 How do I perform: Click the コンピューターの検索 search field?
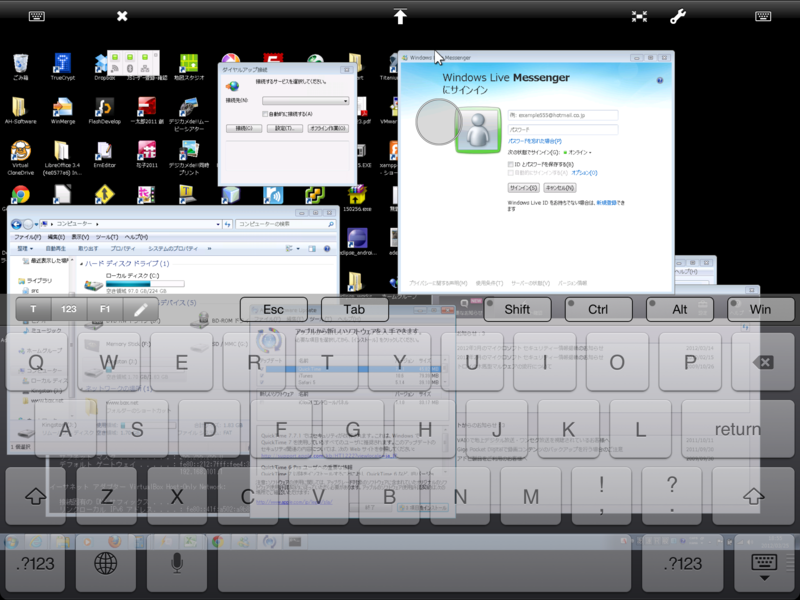point(286,224)
